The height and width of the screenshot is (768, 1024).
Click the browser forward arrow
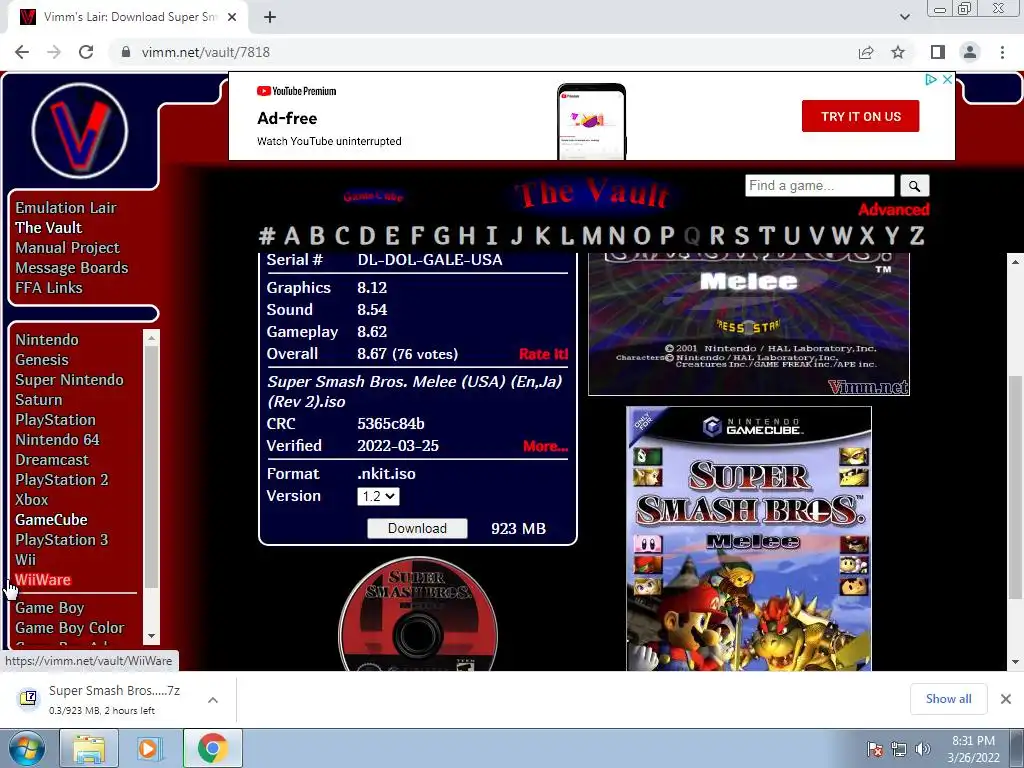pos(54,52)
